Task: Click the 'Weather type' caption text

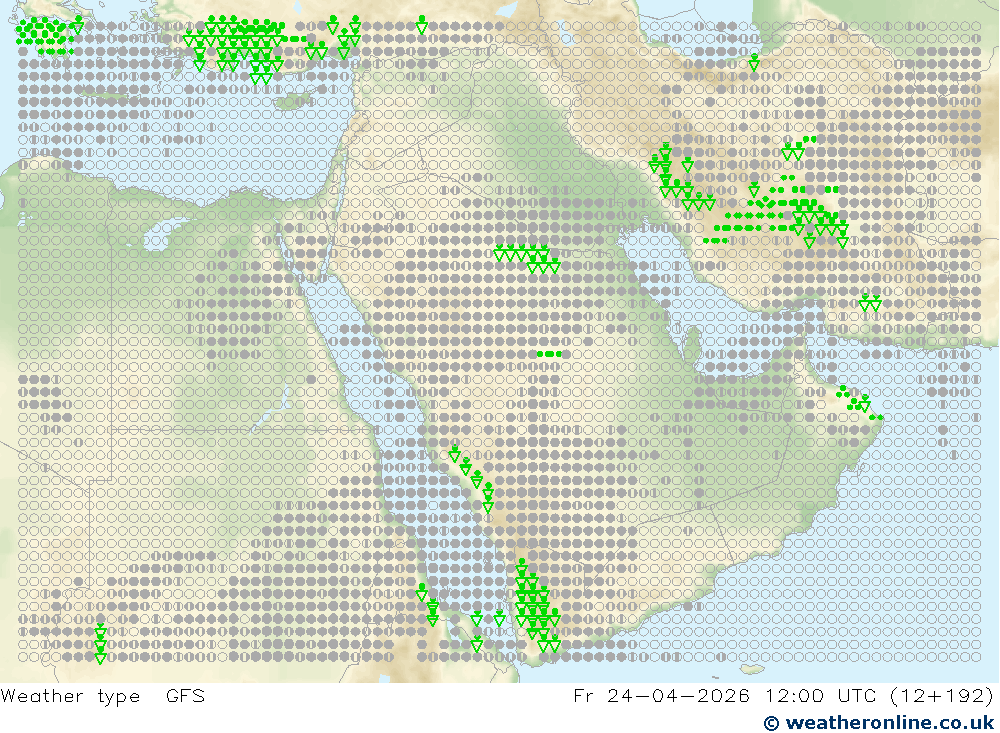Action: click(70, 696)
